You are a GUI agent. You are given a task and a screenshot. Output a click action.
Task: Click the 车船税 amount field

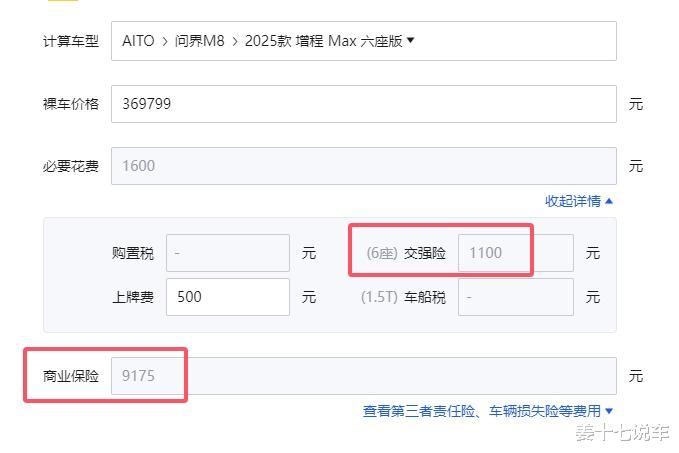516,297
